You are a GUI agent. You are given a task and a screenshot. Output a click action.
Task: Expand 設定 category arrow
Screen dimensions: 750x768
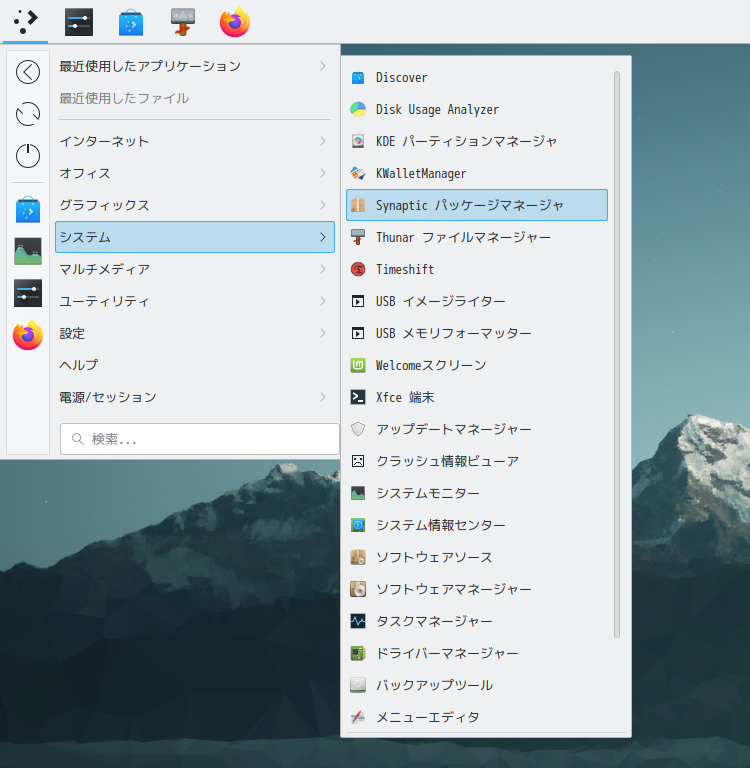pos(323,333)
